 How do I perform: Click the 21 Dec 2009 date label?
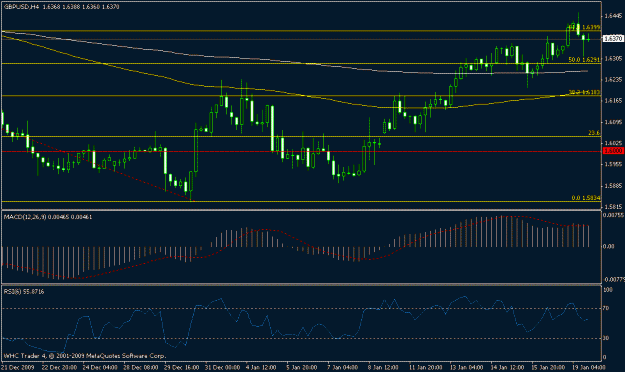coord(18,367)
